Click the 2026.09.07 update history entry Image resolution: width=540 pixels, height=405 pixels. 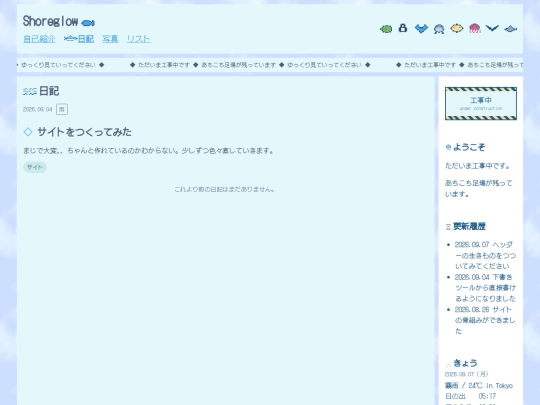coord(485,255)
